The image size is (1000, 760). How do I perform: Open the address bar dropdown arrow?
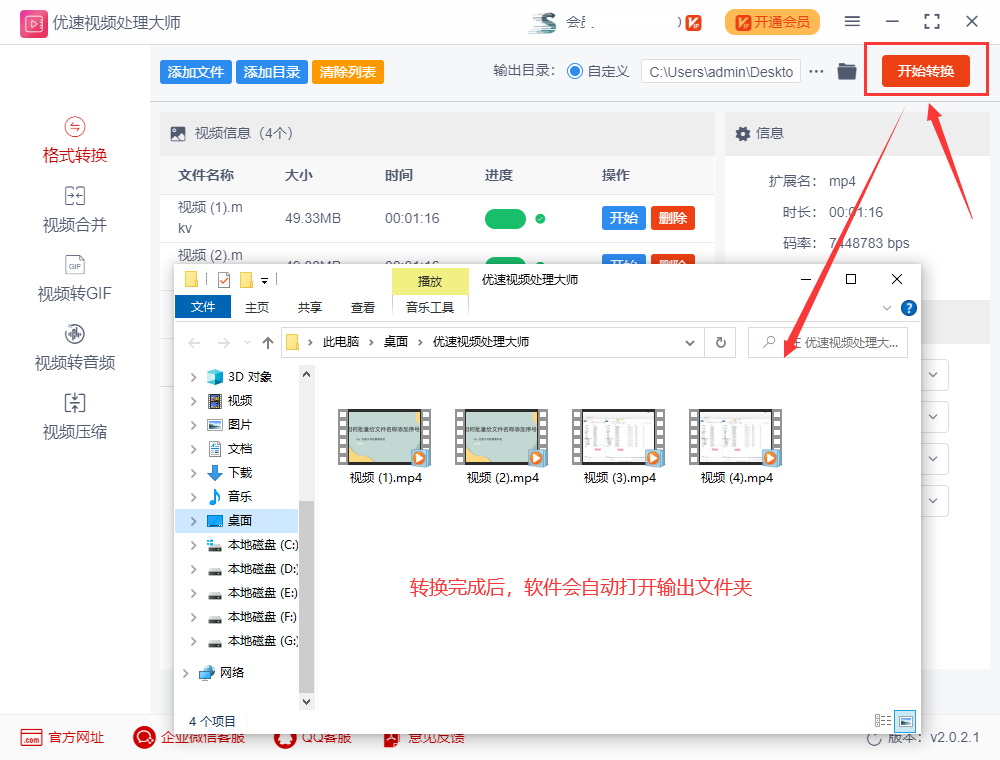pos(690,342)
